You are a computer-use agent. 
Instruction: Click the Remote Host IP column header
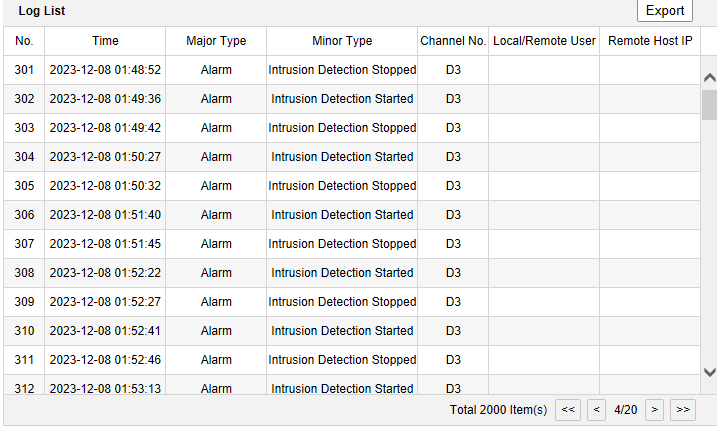pyautogui.click(x=650, y=41)
